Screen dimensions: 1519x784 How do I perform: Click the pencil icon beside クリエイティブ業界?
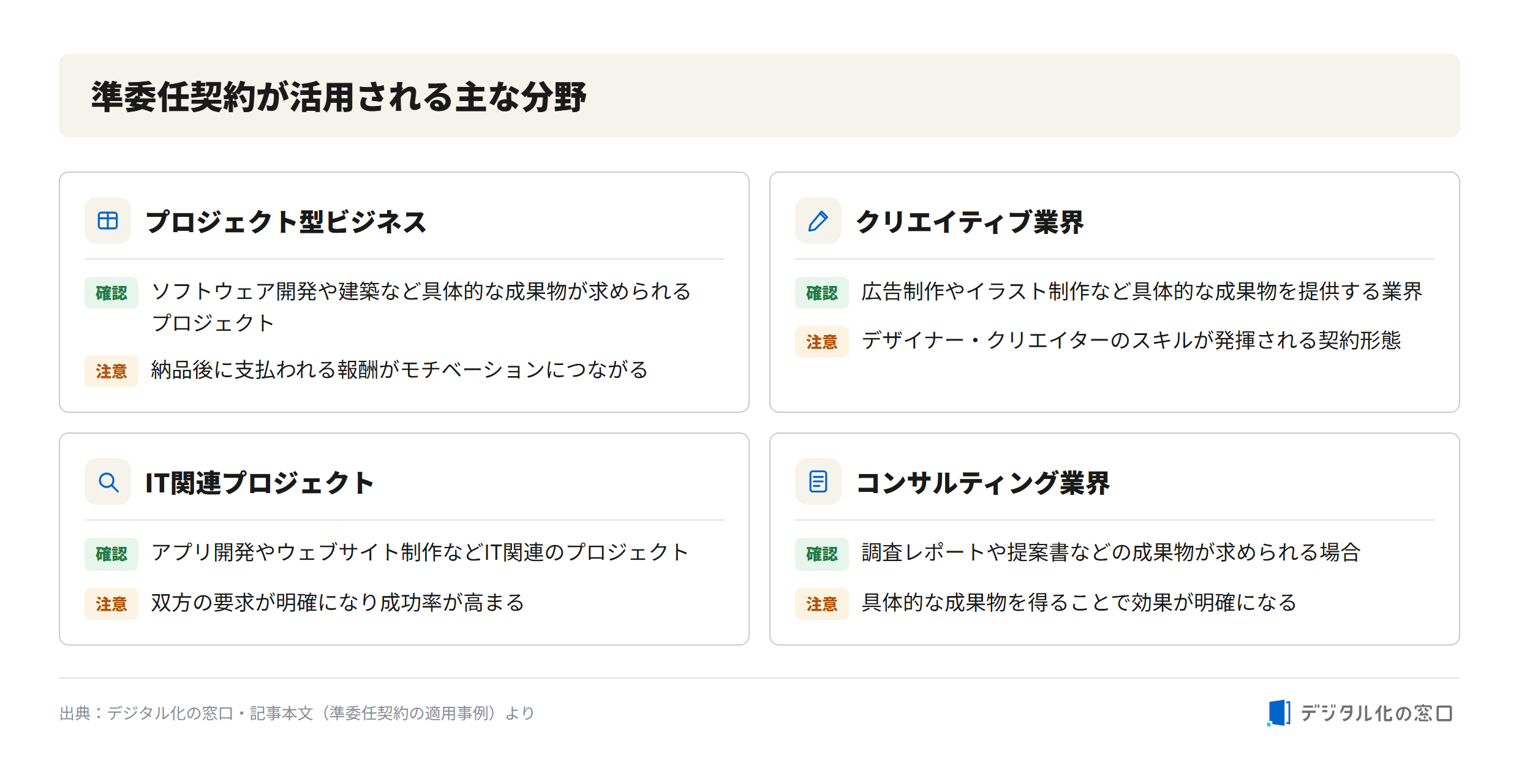click(x=818, y=221)
